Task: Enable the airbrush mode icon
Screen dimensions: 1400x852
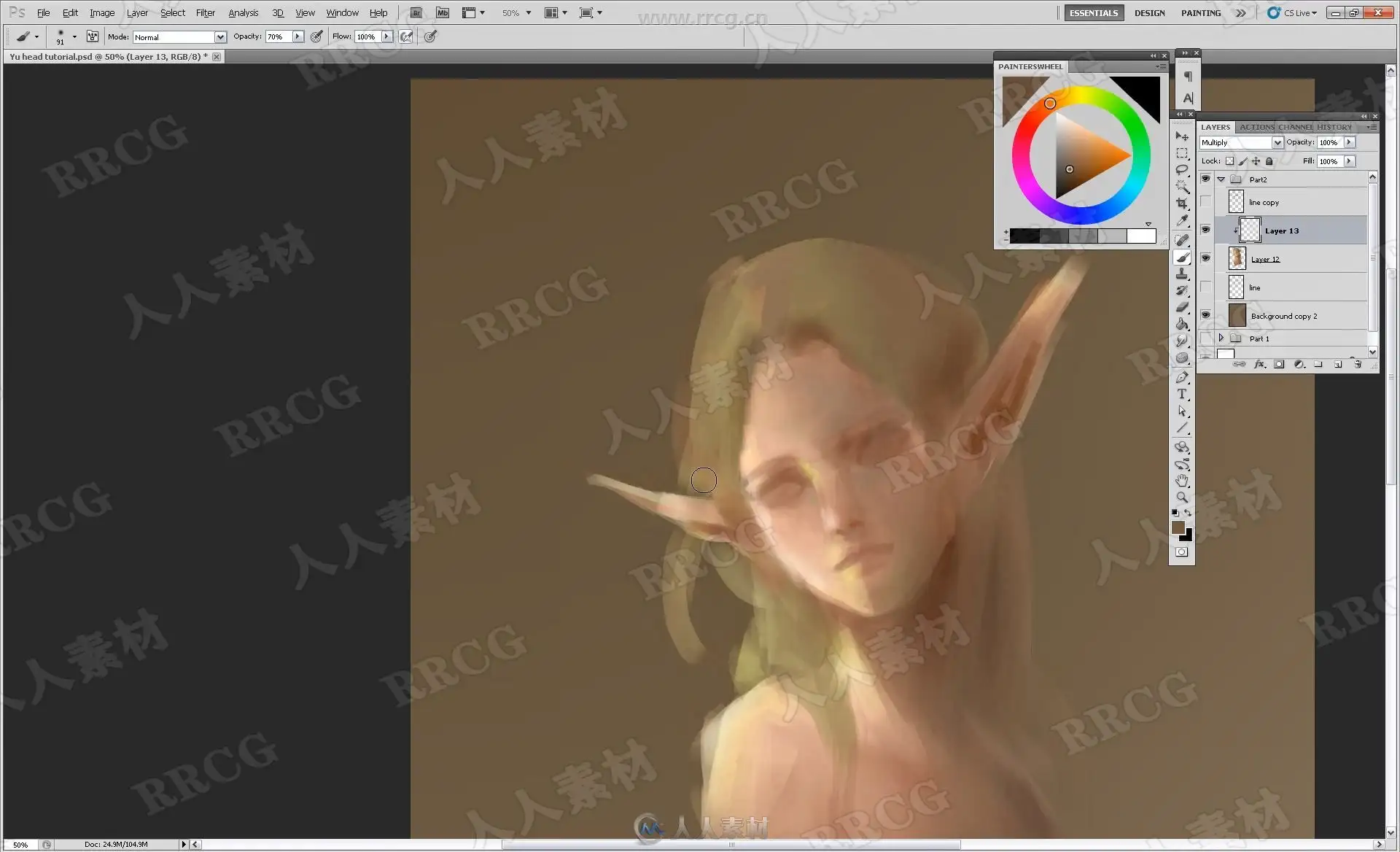Action: [406, 36]
